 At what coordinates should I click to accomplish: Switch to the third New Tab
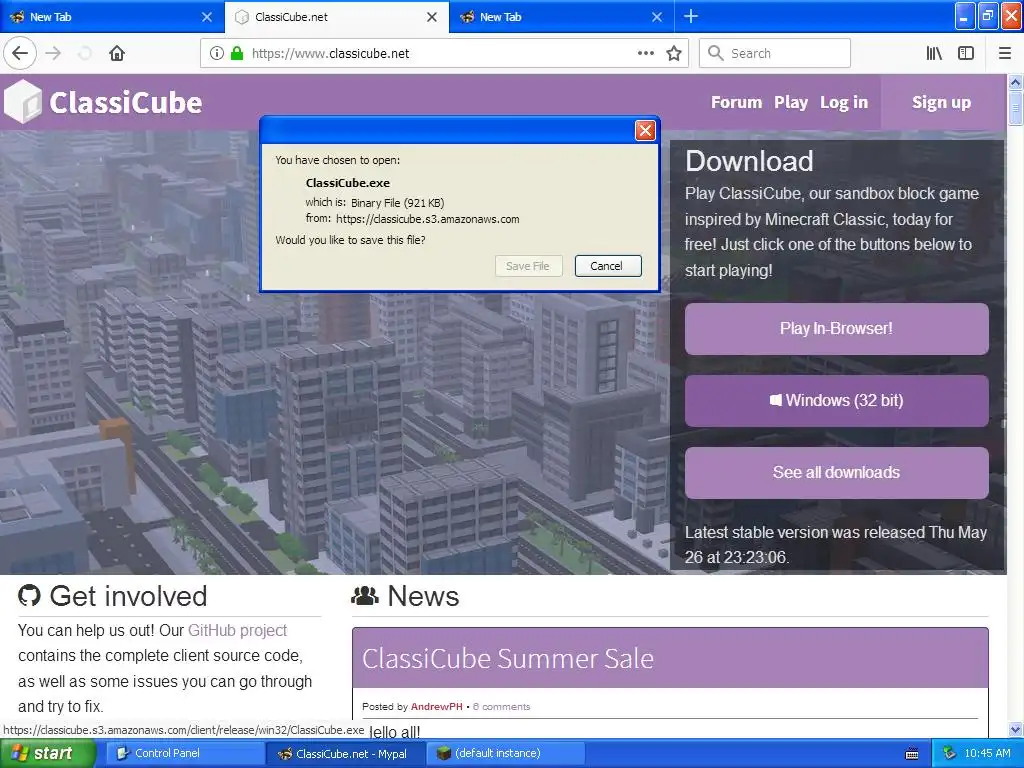(562, 17)
